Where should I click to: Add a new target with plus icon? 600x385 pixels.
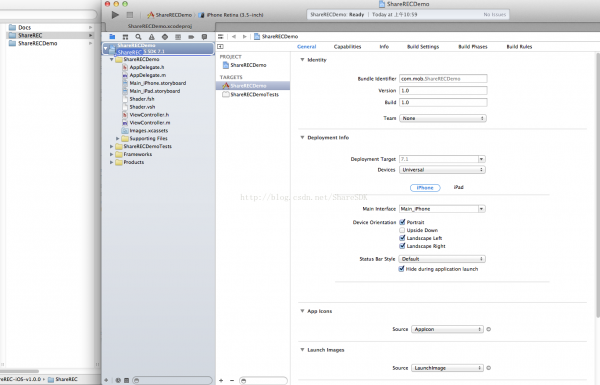[221, 380]
